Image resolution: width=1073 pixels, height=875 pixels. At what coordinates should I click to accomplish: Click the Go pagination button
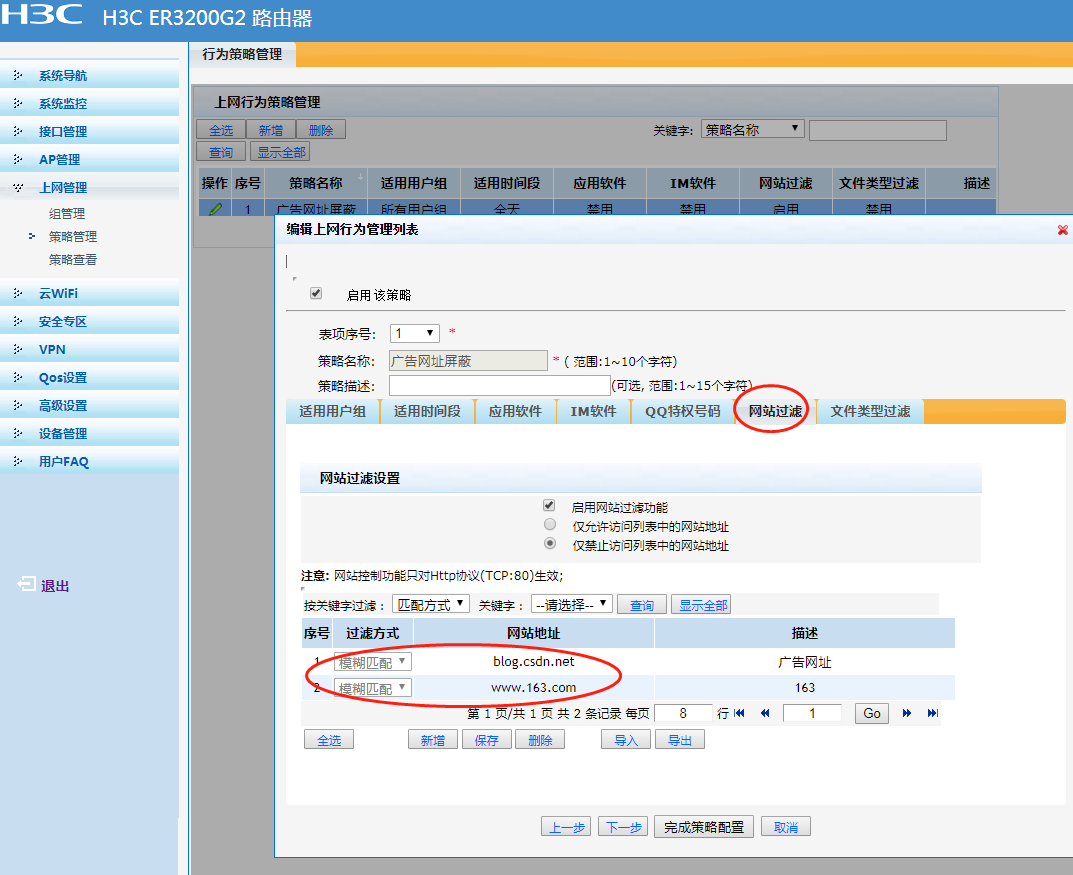872,713
